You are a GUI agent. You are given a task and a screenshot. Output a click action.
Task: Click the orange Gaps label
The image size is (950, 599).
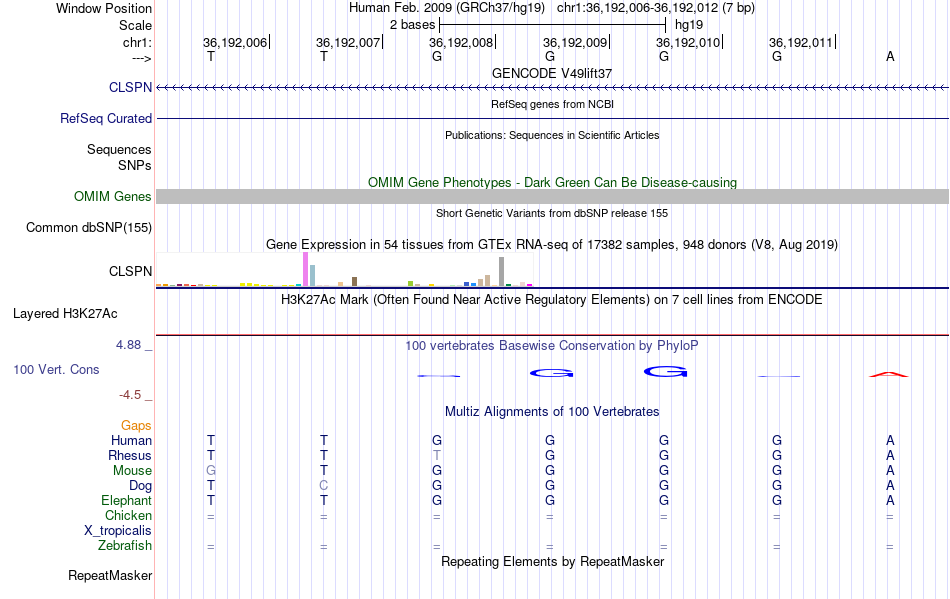136,426
